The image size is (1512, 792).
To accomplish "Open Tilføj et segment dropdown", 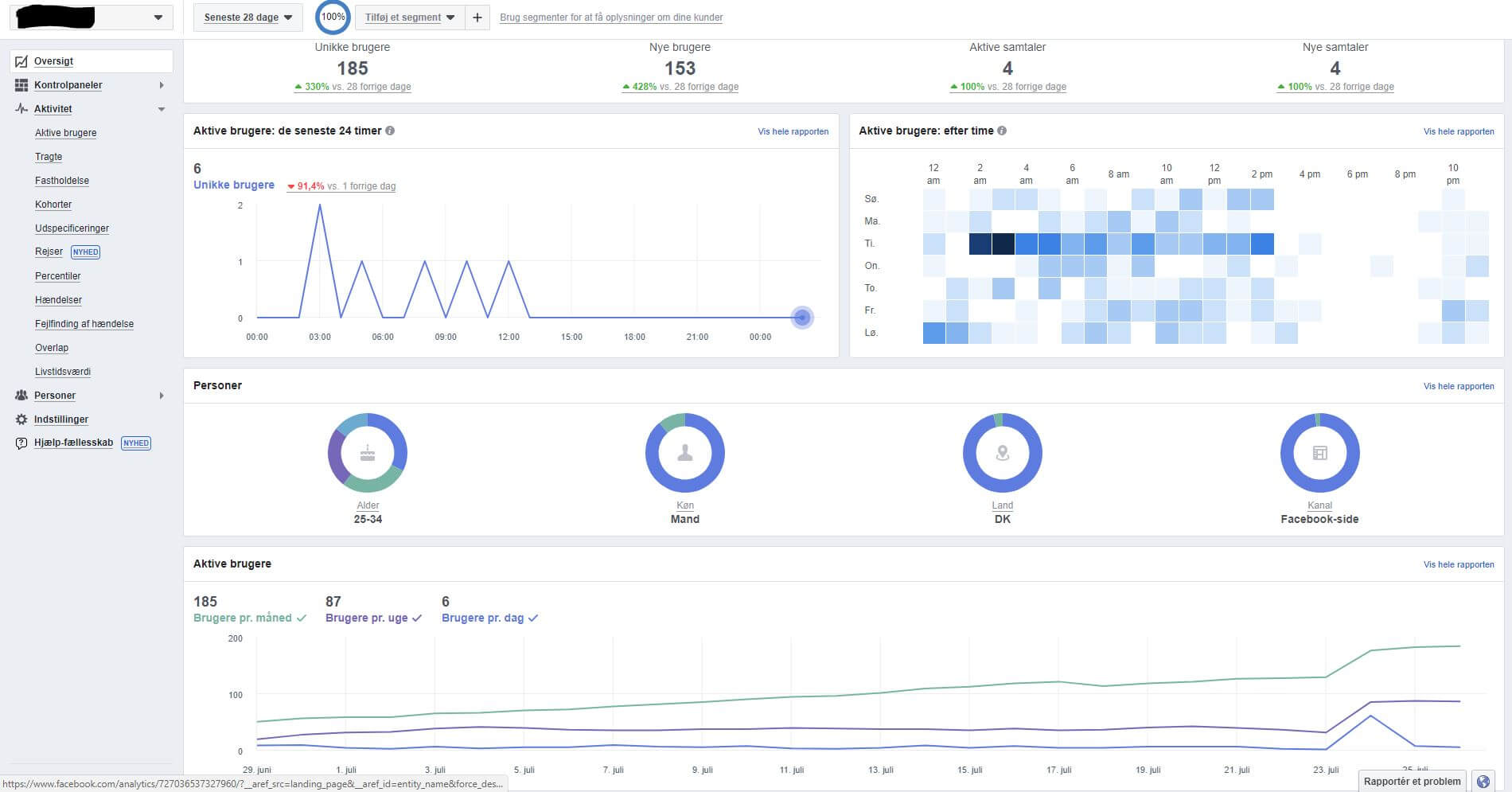I will [x=410, y=18].
